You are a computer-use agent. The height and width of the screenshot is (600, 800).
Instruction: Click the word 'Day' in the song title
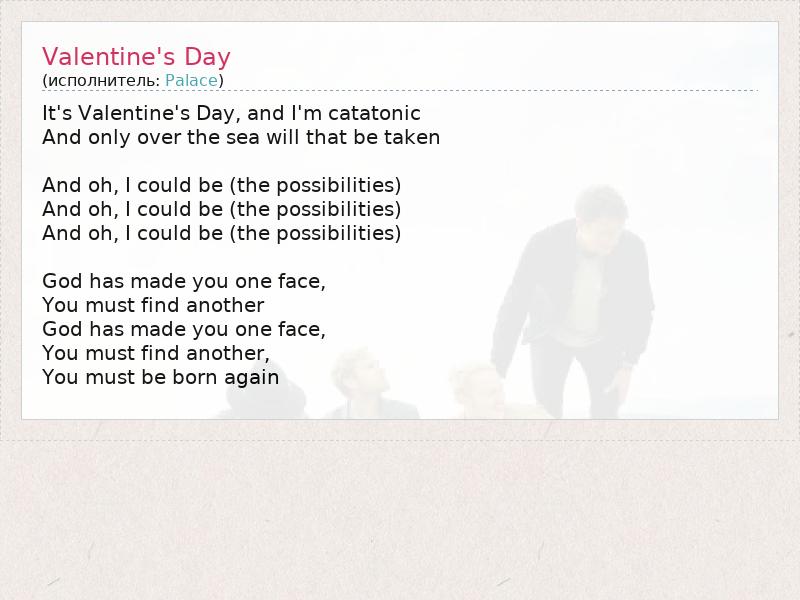click(206, 57)
